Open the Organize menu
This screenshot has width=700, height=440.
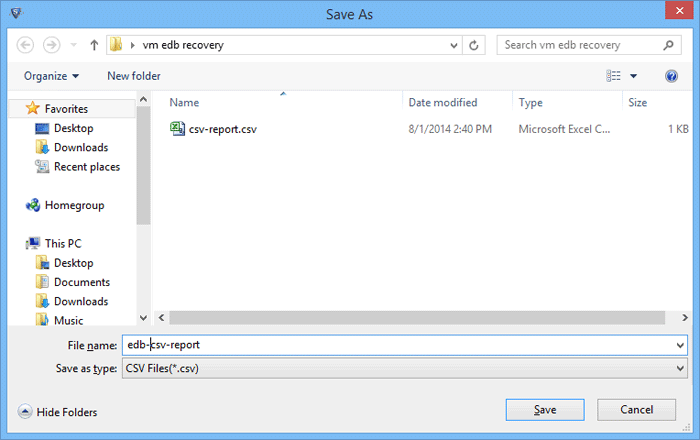click(x=51, y=76)
